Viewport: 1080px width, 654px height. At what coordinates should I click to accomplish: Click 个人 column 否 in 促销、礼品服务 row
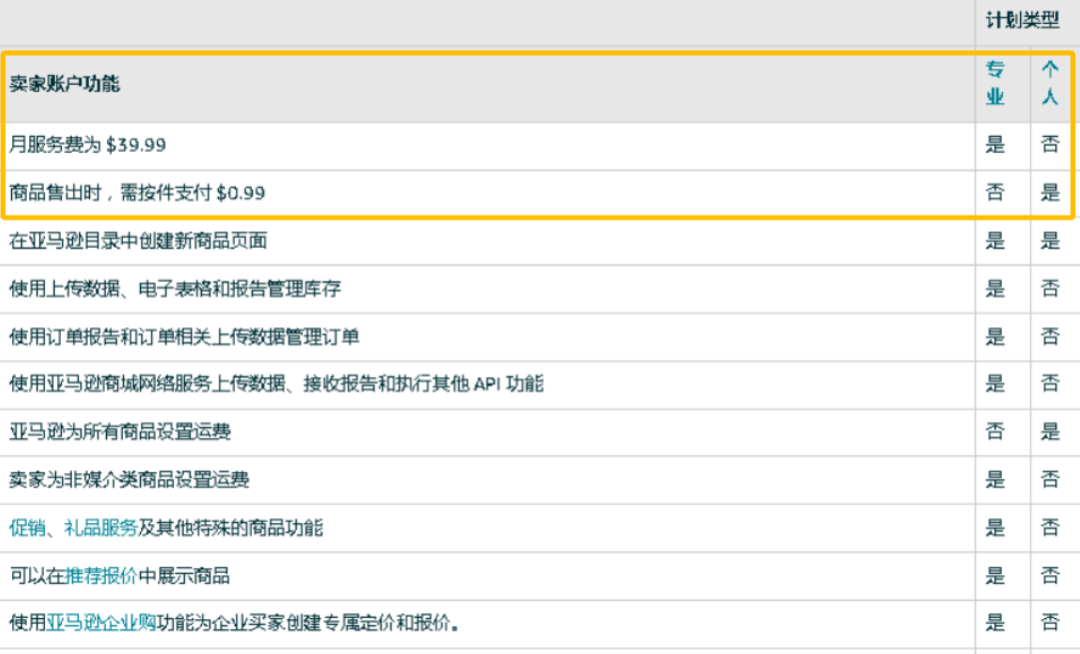[x=1050, y=528]
